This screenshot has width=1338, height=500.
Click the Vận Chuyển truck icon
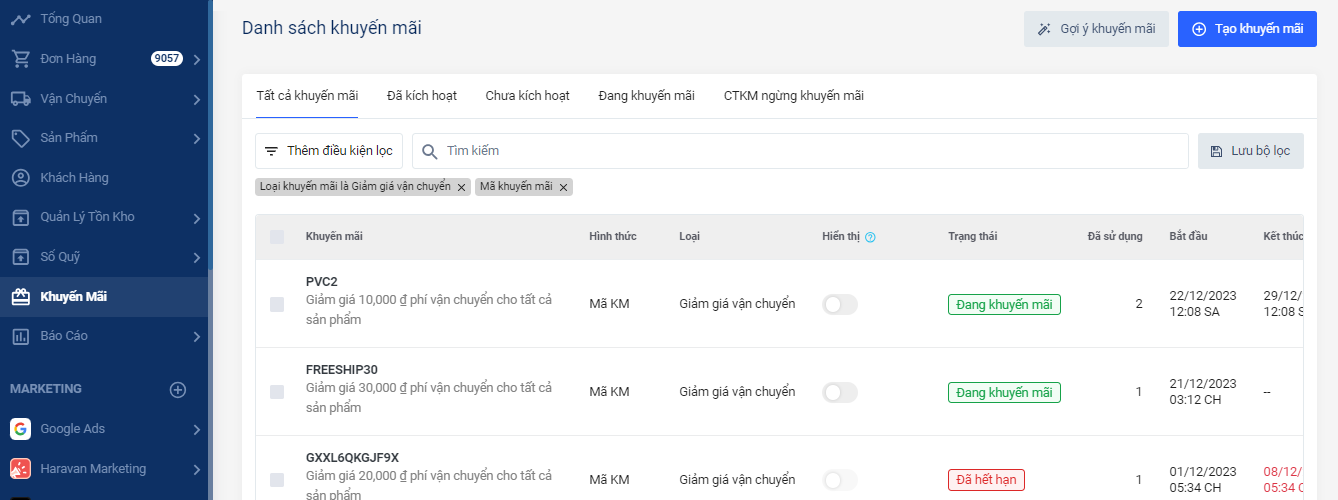click(20, 99)
